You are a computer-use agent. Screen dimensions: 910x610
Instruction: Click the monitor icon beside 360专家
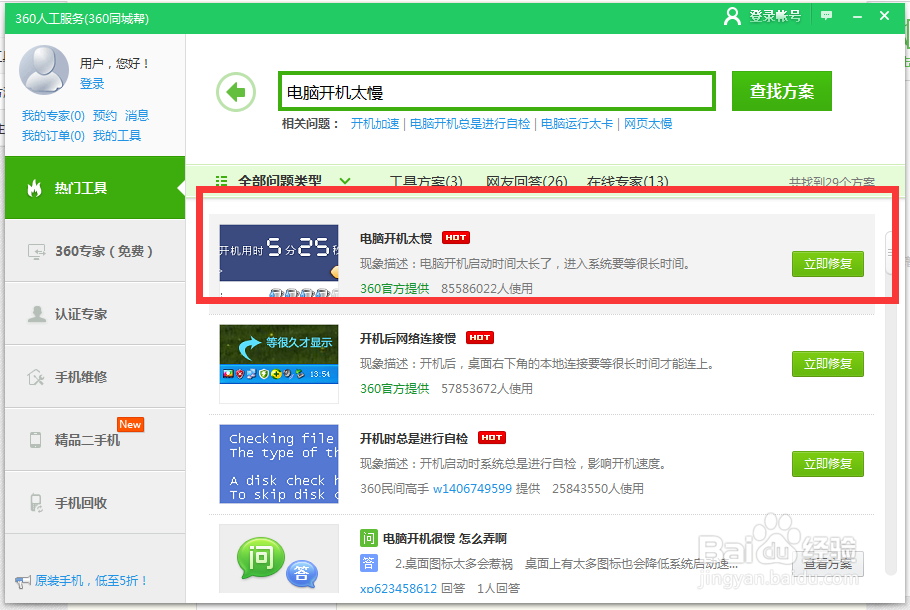[x=37, y=251]
